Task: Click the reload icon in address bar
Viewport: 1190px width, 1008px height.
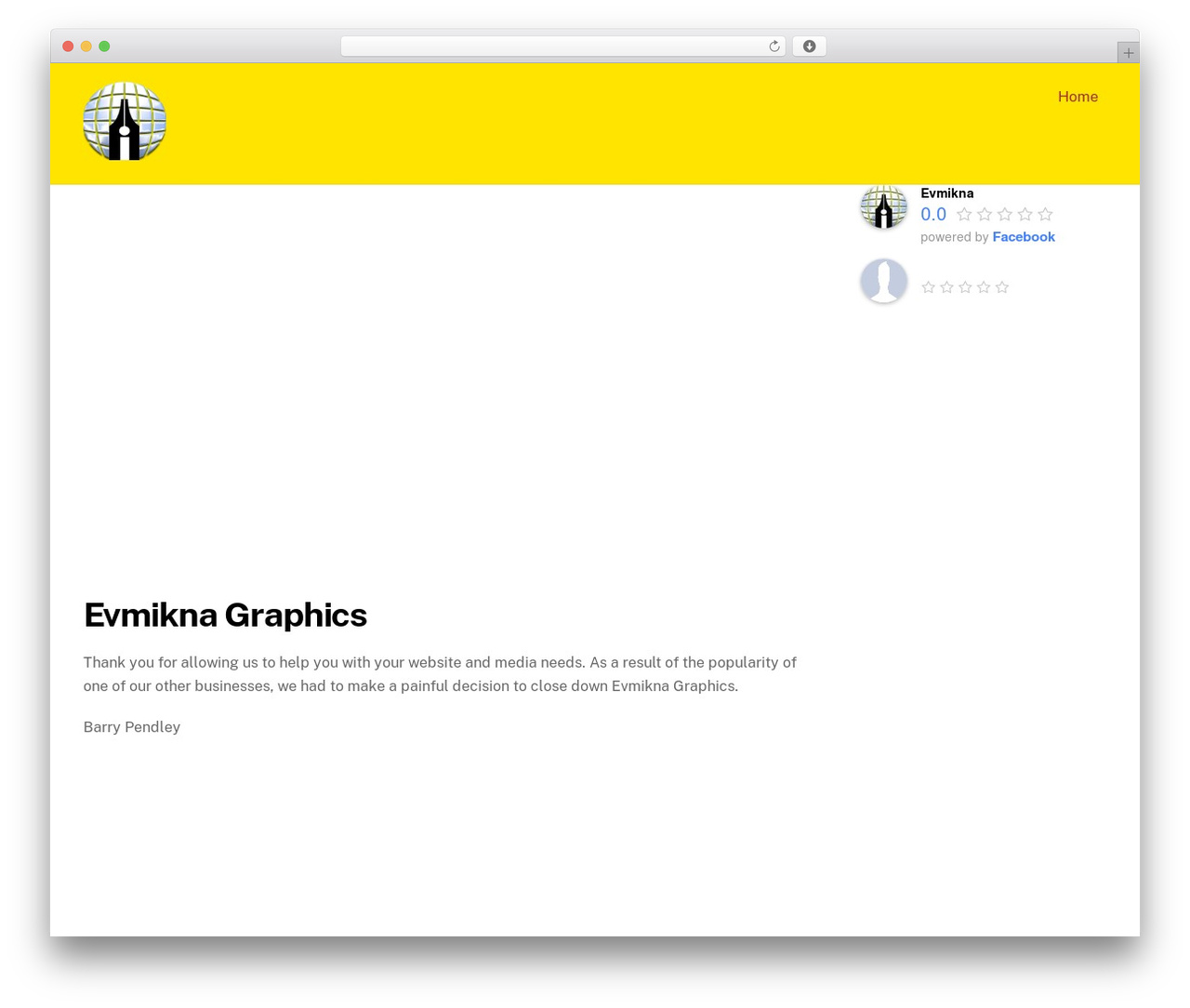Action: 773,46
